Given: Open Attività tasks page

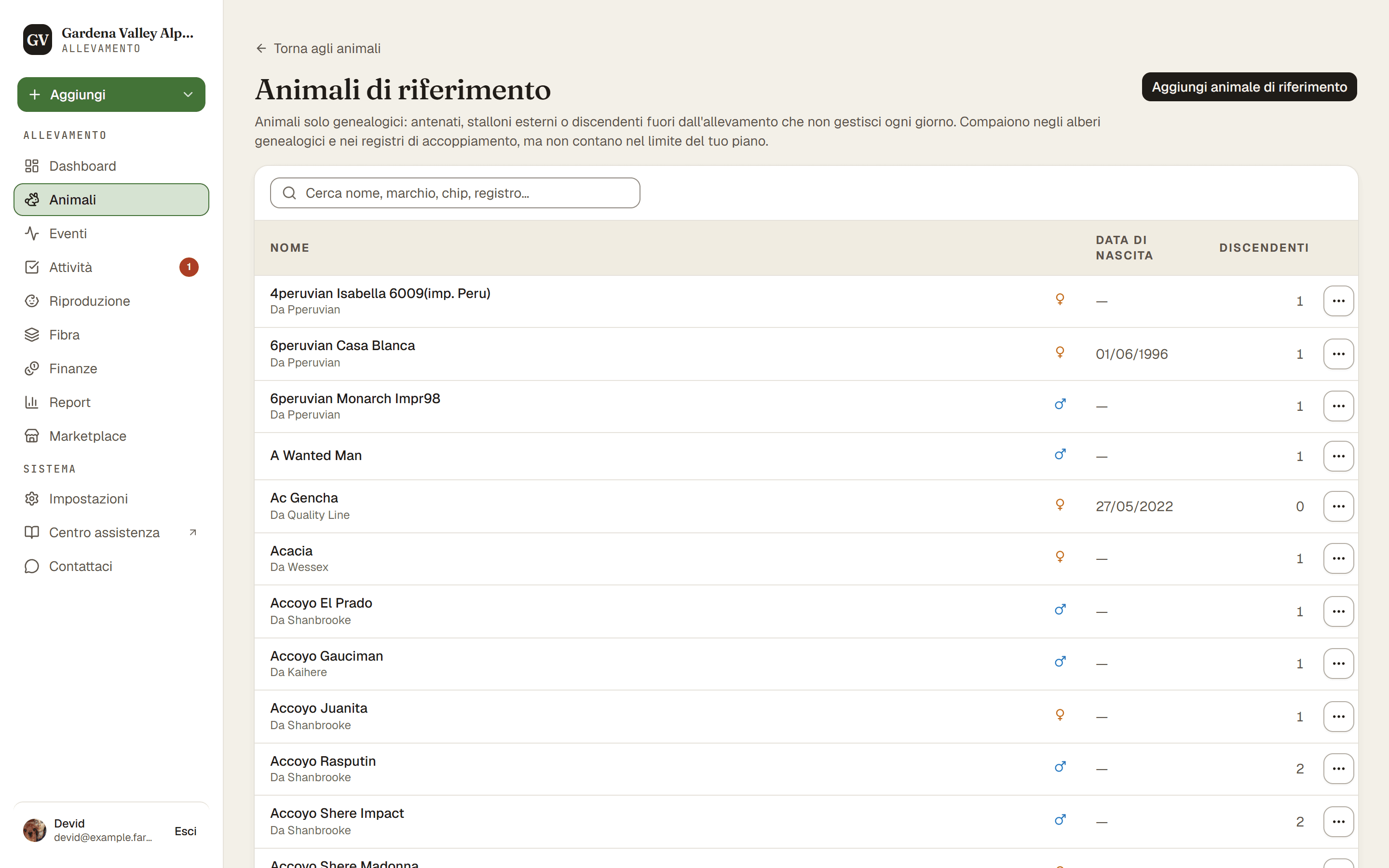Looking at the screenshot, I should coord(111,267).
